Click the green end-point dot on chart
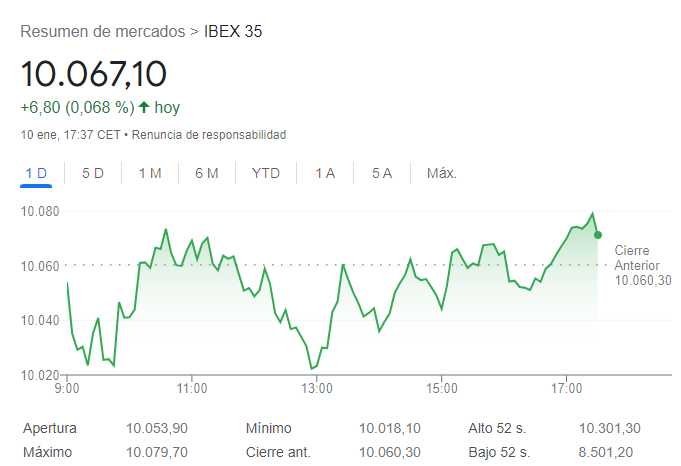 pyautogui.click(x=598, y=235)
